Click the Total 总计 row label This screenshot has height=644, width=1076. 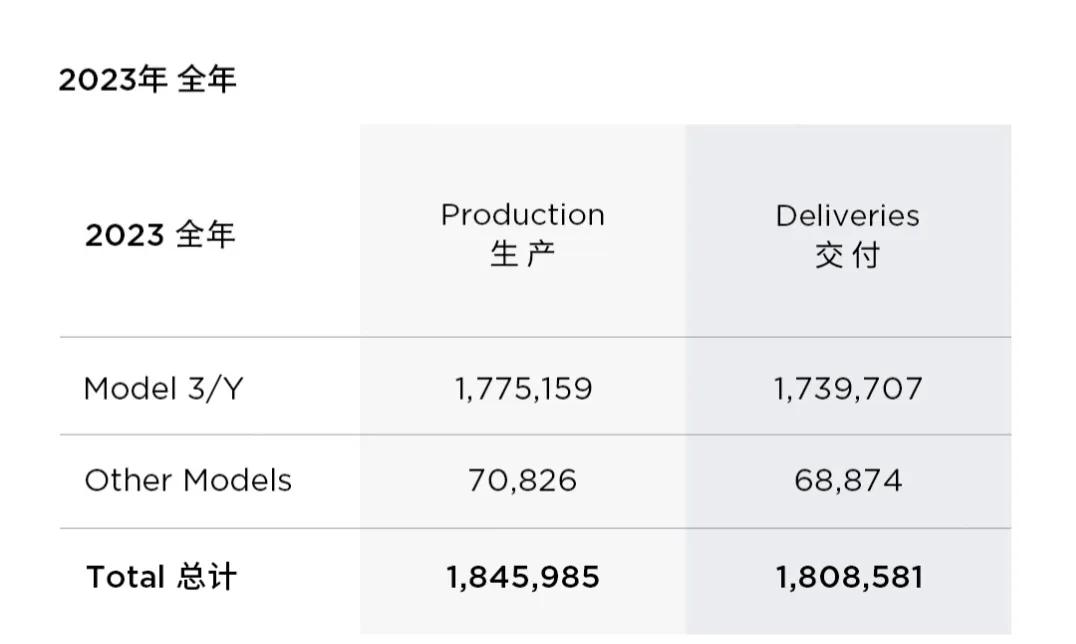tap(161, 577)
